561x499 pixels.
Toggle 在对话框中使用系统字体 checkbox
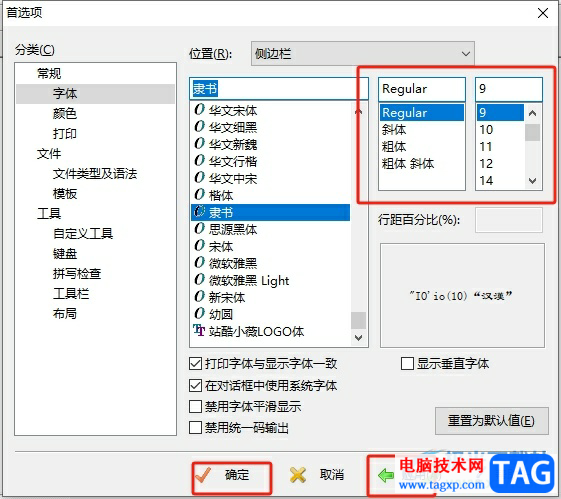click(x=195, y=385)
